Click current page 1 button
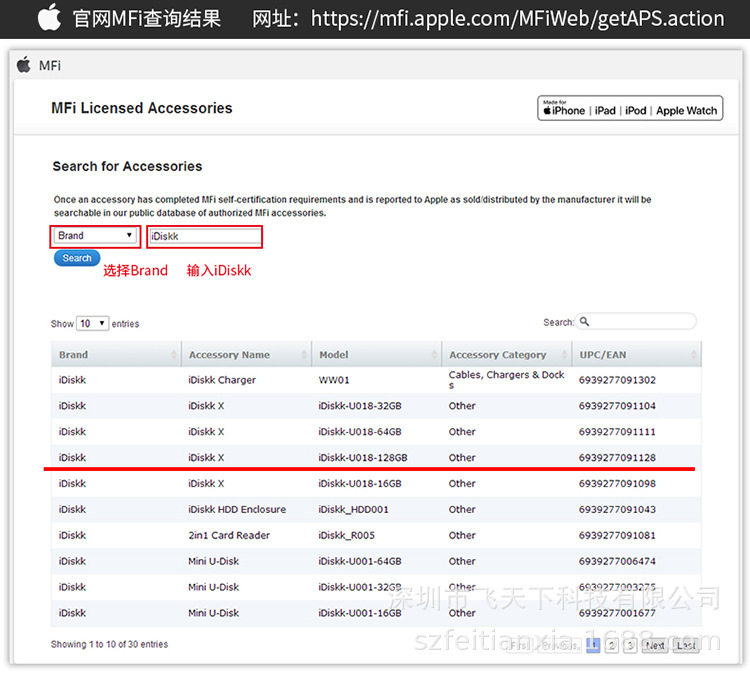750x677 pixels. (x=593, y=646)
